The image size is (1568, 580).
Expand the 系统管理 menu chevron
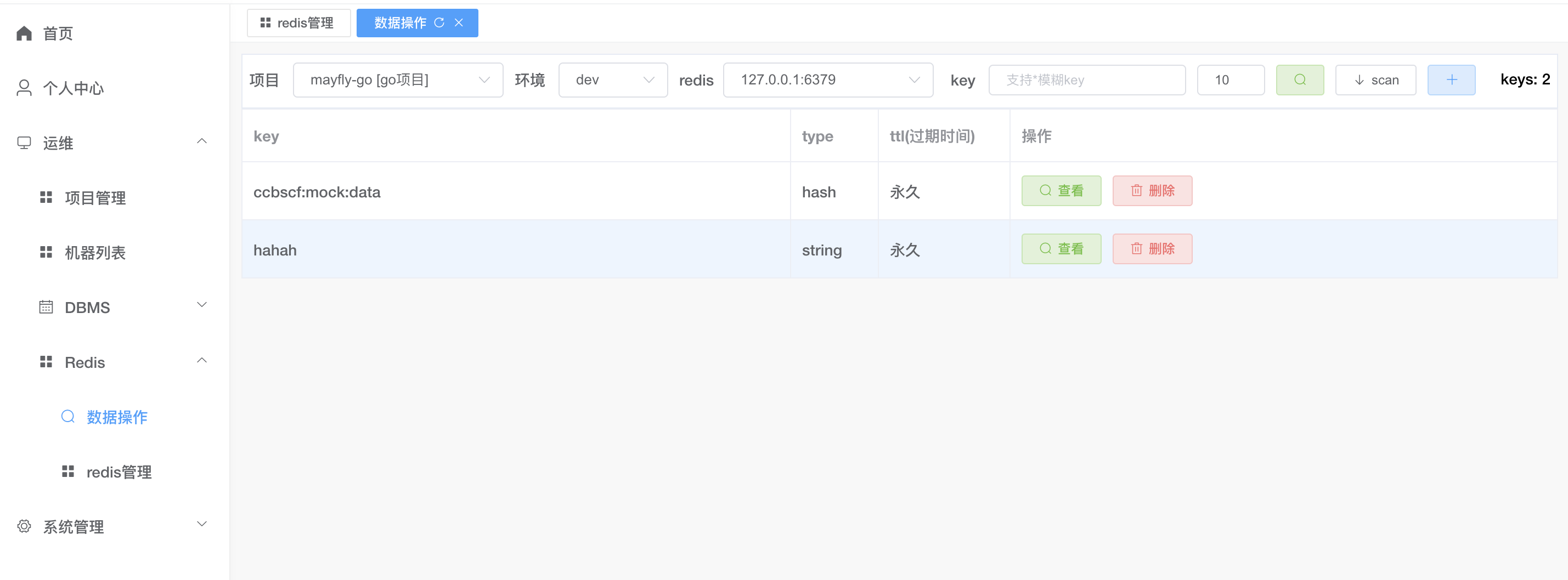tap(202, 524)
